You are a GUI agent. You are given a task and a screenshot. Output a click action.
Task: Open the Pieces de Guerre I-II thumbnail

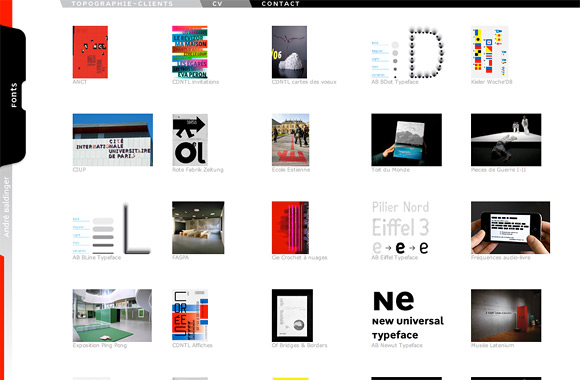pos(506,140)
